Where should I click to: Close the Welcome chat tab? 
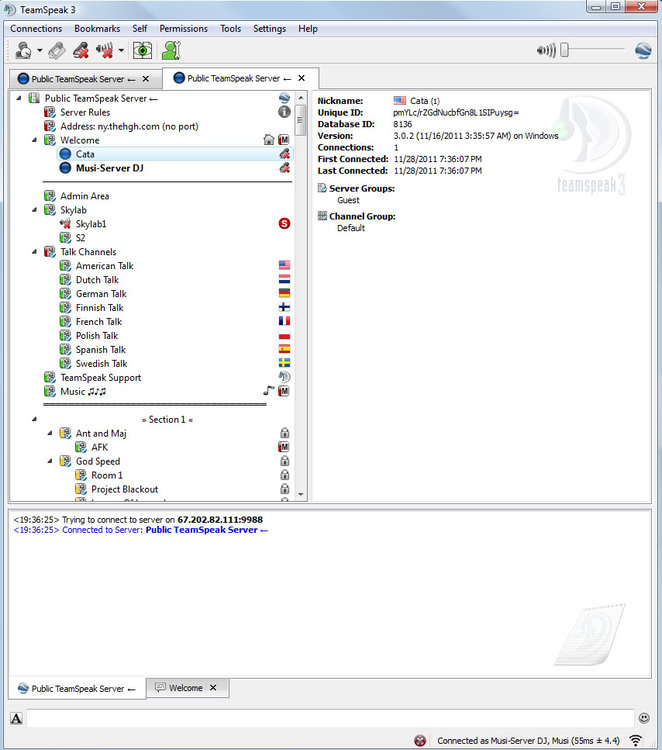213,687
